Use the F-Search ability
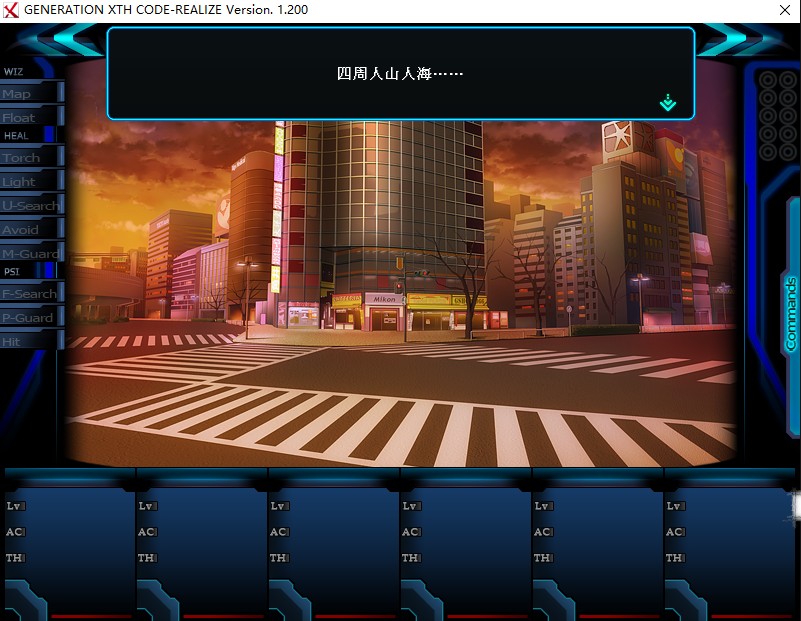The image size is (801, 621). (30, 293)
